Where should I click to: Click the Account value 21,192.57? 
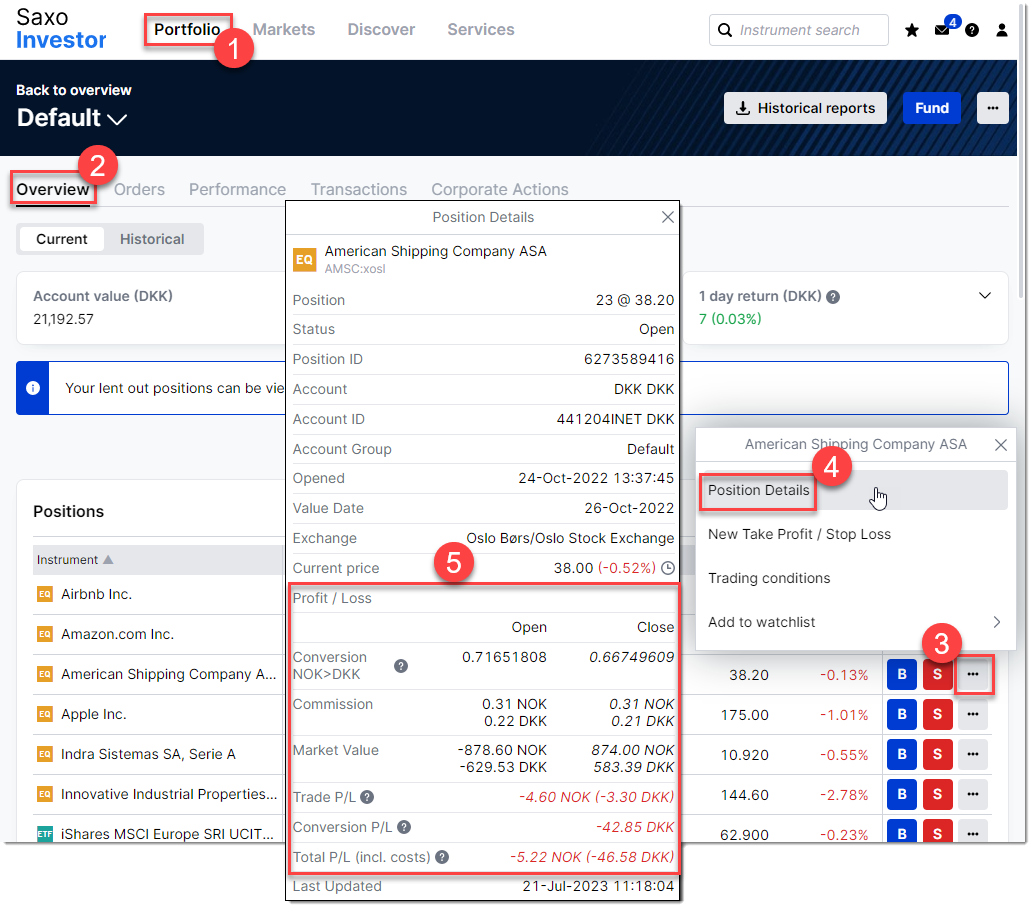pyautogui.click(x=63, y=319)
